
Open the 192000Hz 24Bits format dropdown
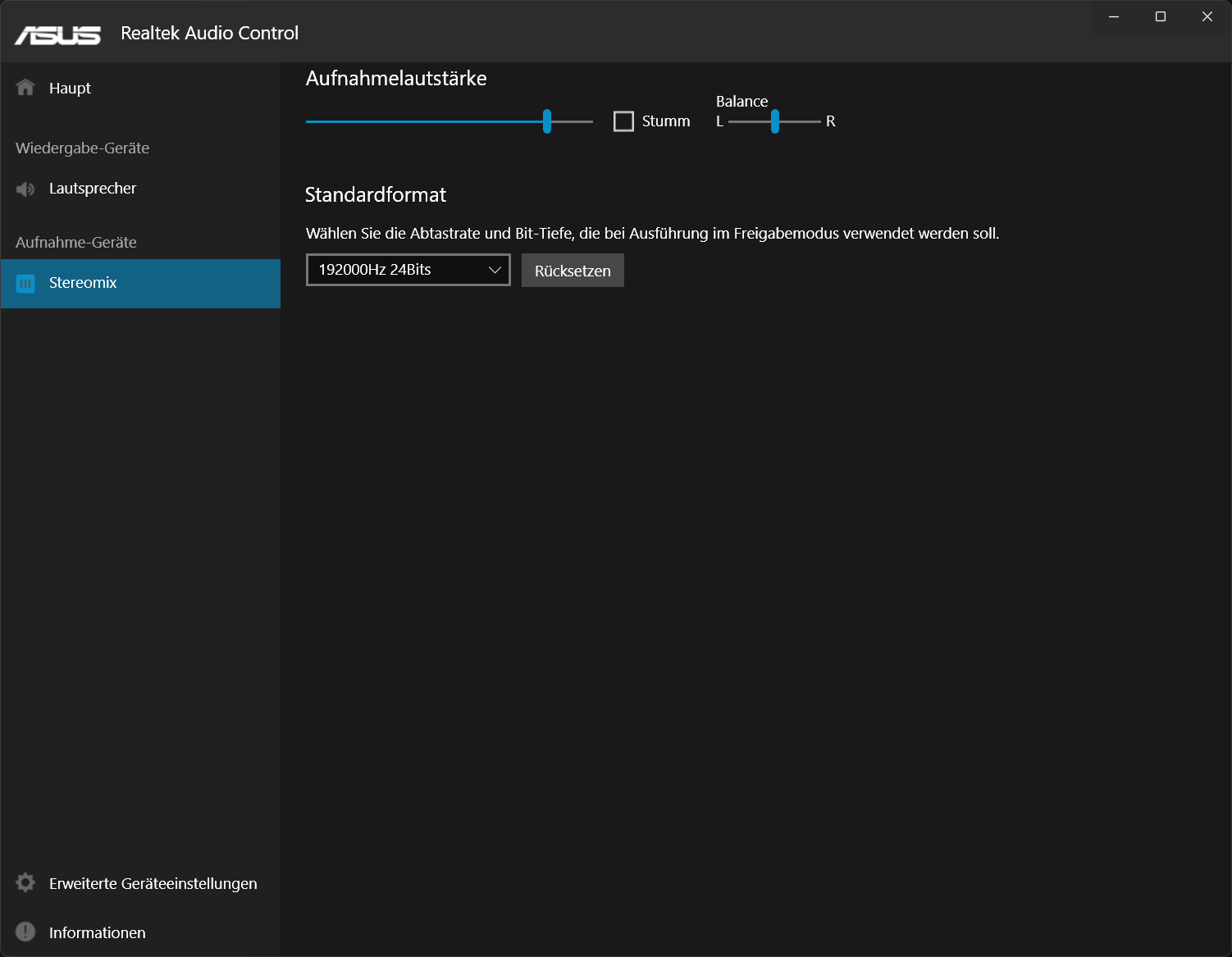tap(408, 270)
